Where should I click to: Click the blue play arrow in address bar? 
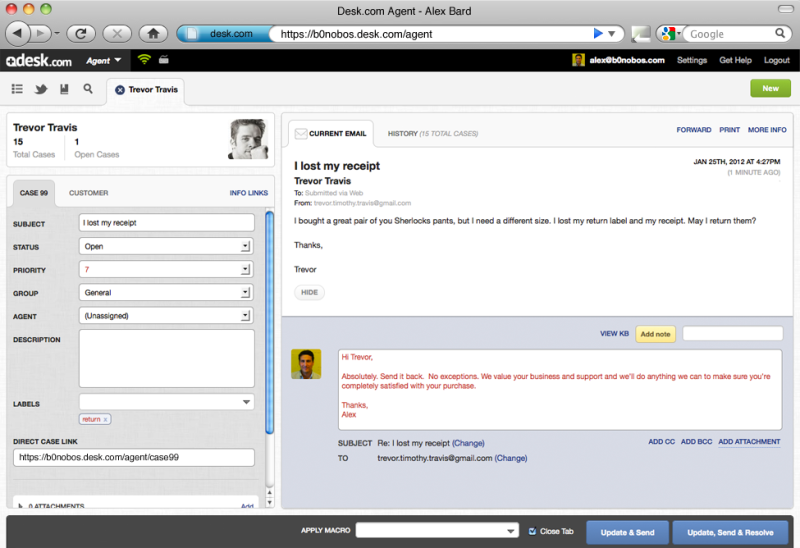pyautogui.click(x=597, y=34)
